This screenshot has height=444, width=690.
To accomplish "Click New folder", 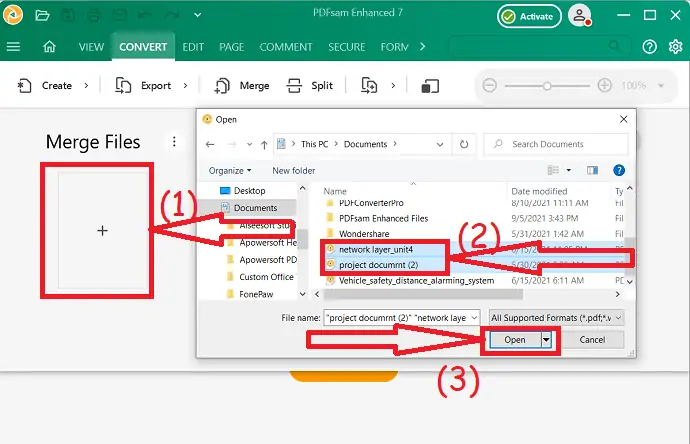I will click(x=294, y=171).
